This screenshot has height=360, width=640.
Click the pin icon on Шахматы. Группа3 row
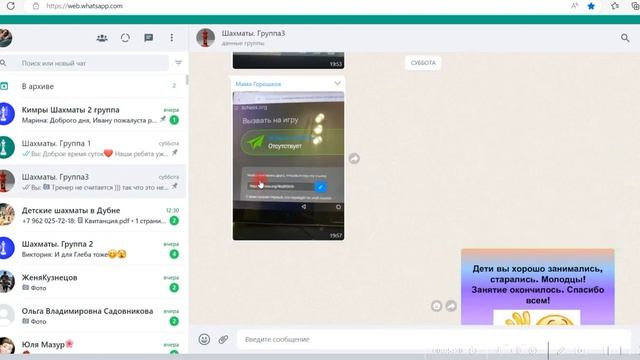(175, 187)
